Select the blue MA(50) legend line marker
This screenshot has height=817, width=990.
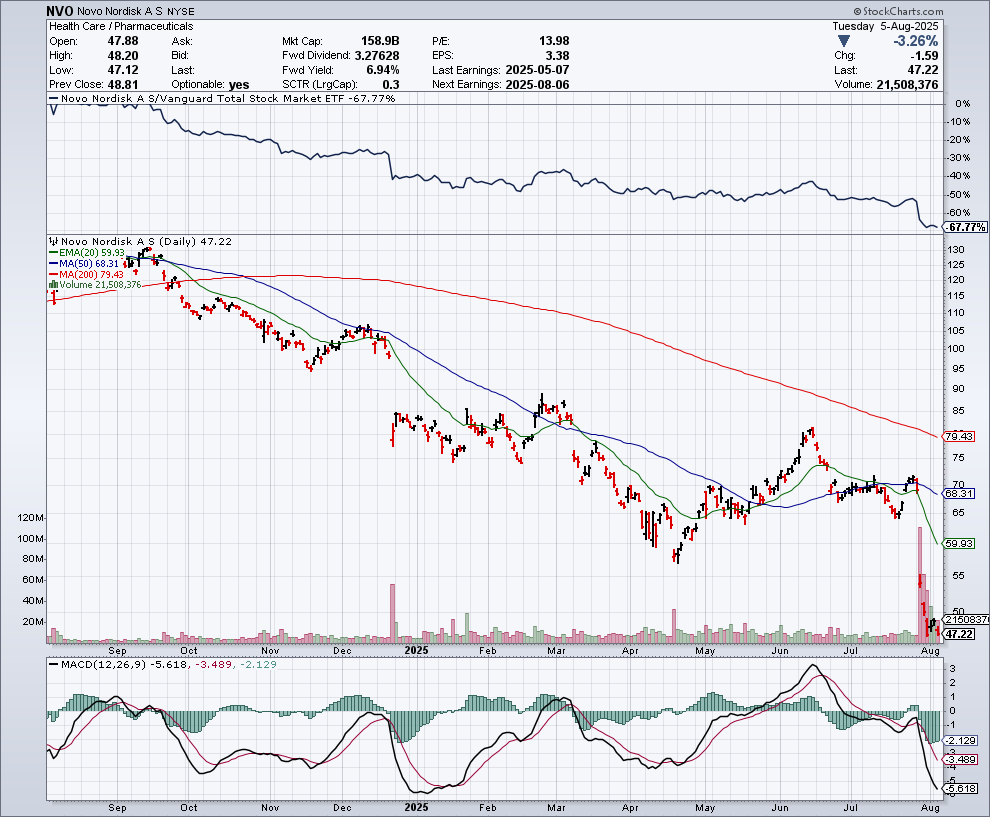click(54, 263)
